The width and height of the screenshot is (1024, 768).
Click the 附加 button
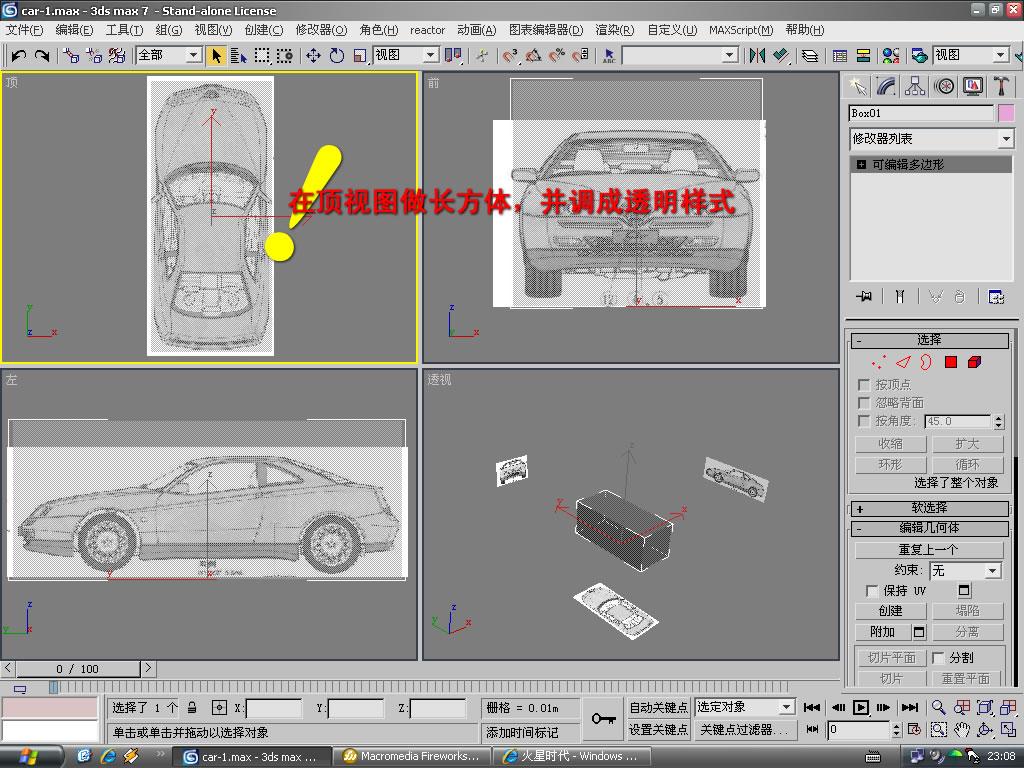tap(882, 632)
